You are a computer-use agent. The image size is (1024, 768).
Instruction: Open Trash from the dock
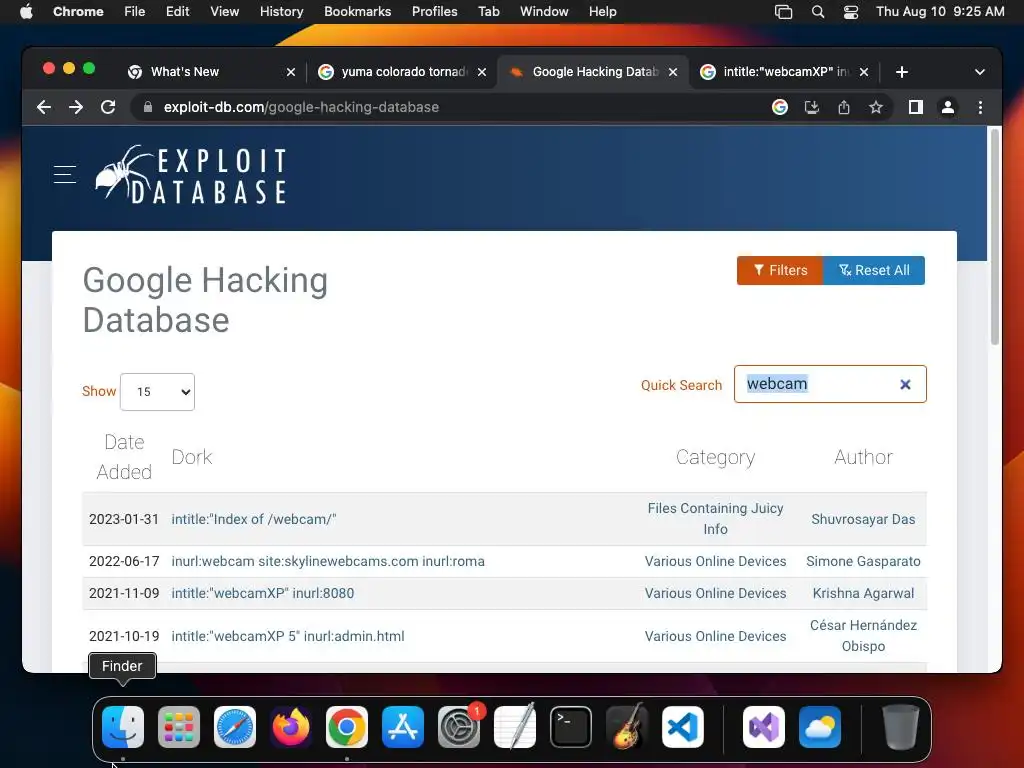pos(901,727)
